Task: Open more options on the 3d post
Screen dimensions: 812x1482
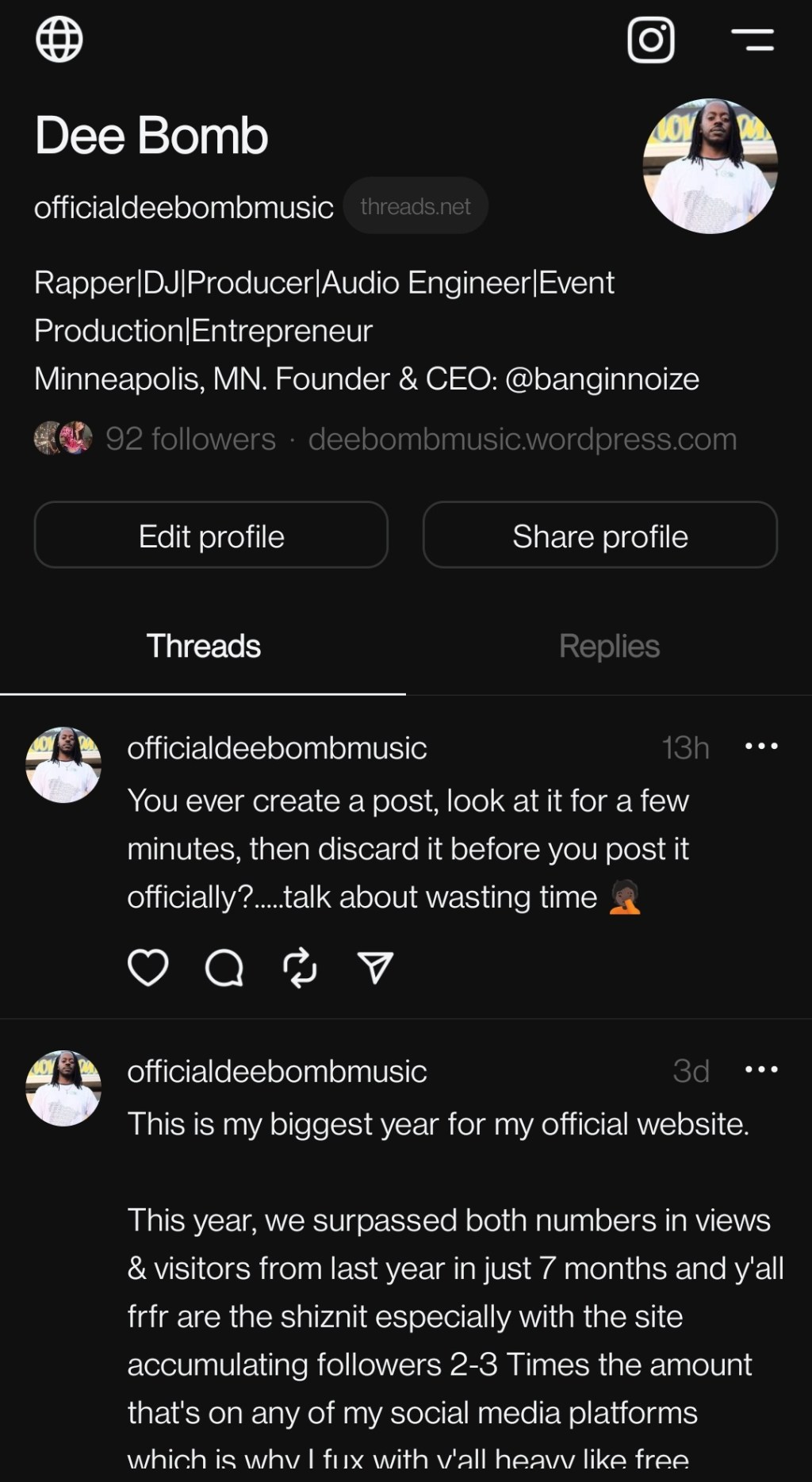Action: coord(761,1069)
